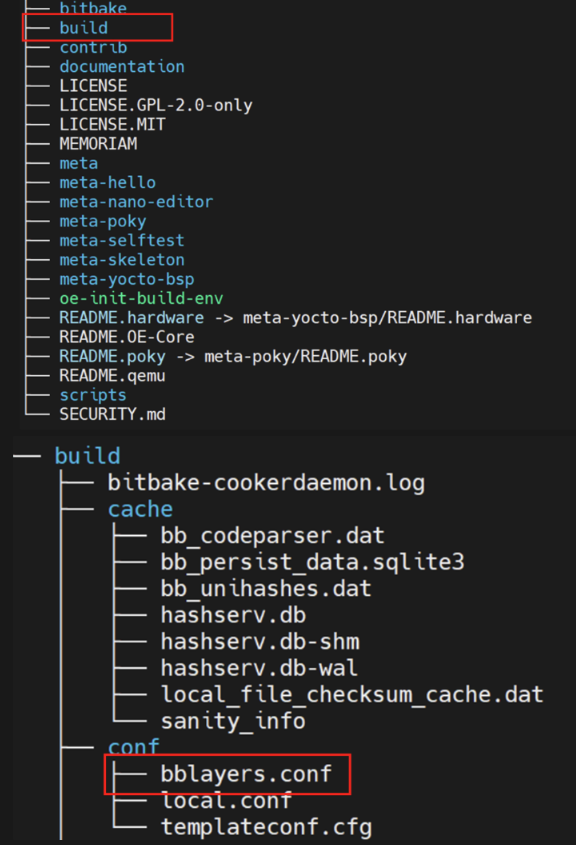Select 'local_file_checksum_cache.dat' file name

pos(352,695)
